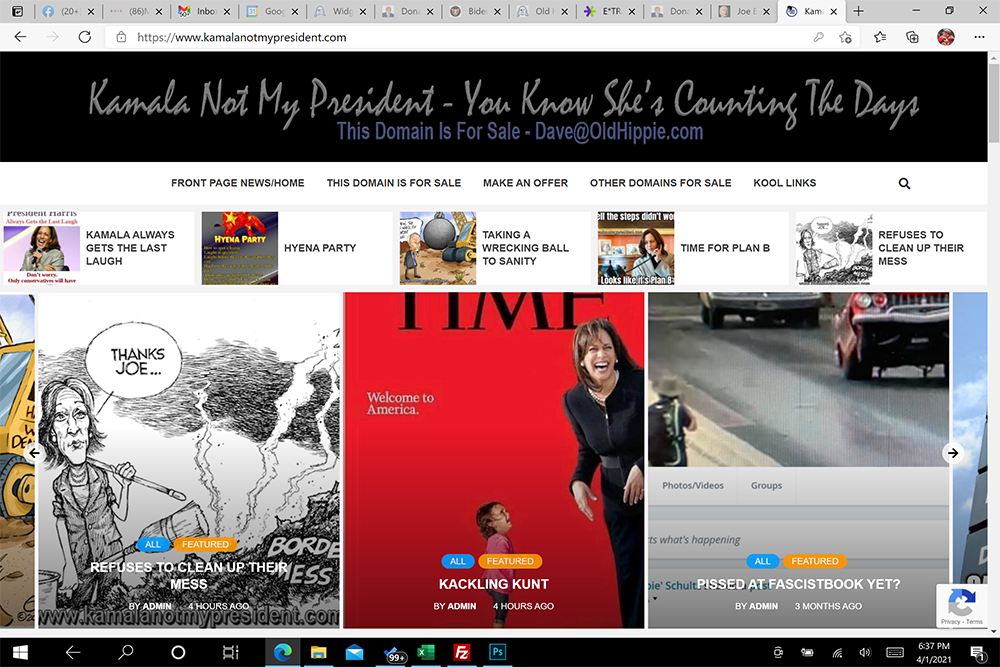Open the tab actions menu icon at far left
This screenshot has height=667, width=1000.
[x=18, y=11]
